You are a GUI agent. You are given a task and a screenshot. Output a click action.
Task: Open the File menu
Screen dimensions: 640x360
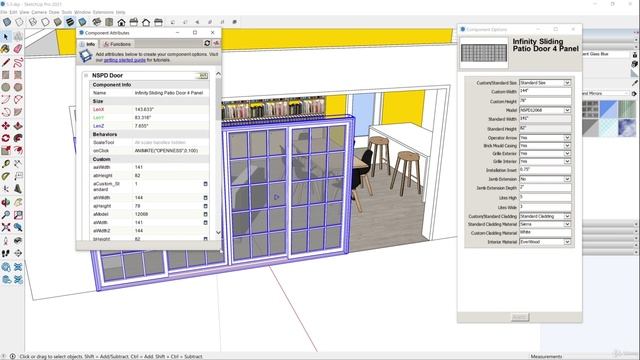click(x=4, y=12)
